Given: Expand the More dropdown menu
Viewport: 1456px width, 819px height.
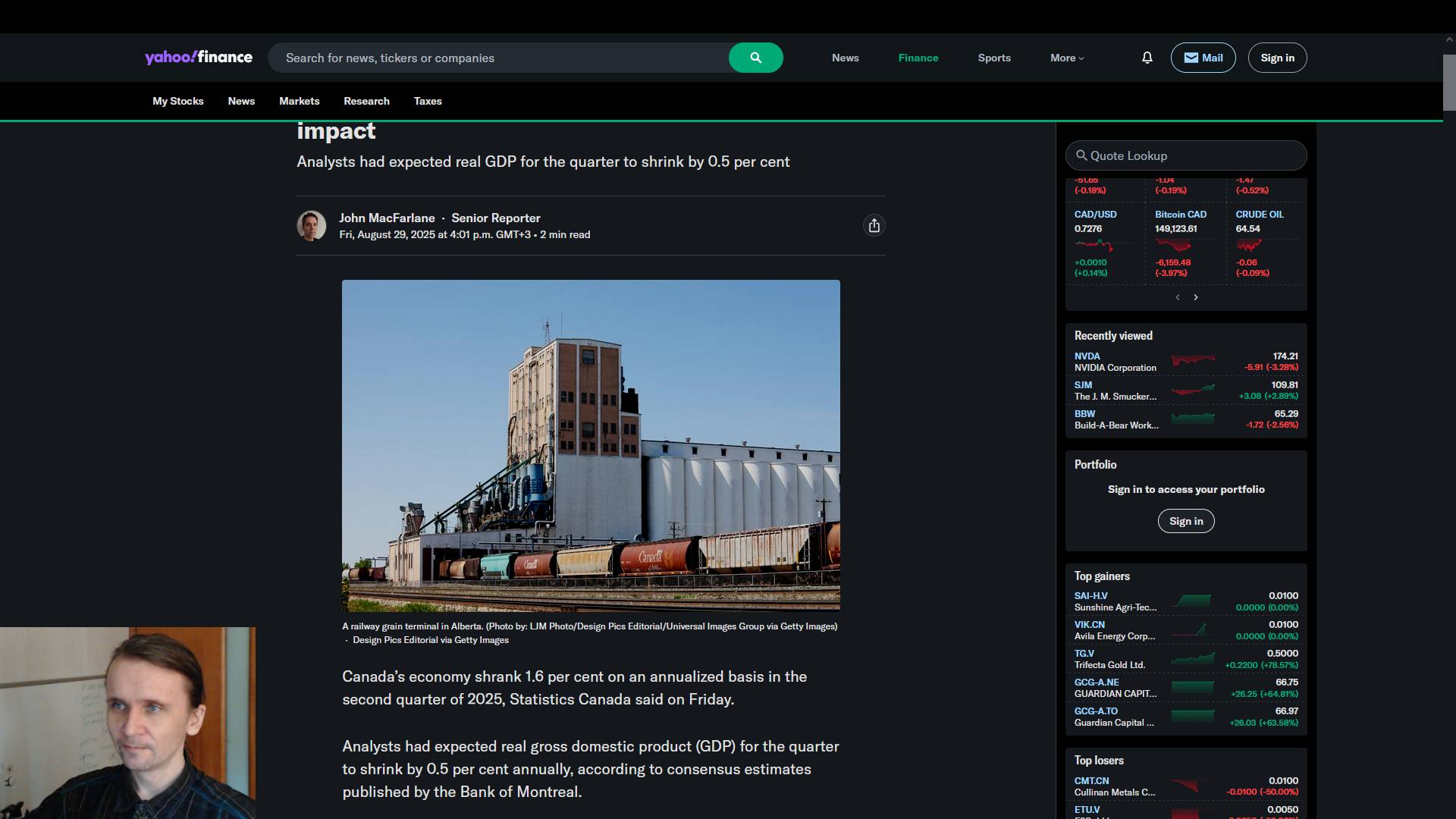Looking at the screenshot, I should pyautogui.click(x=1066, y=58).
